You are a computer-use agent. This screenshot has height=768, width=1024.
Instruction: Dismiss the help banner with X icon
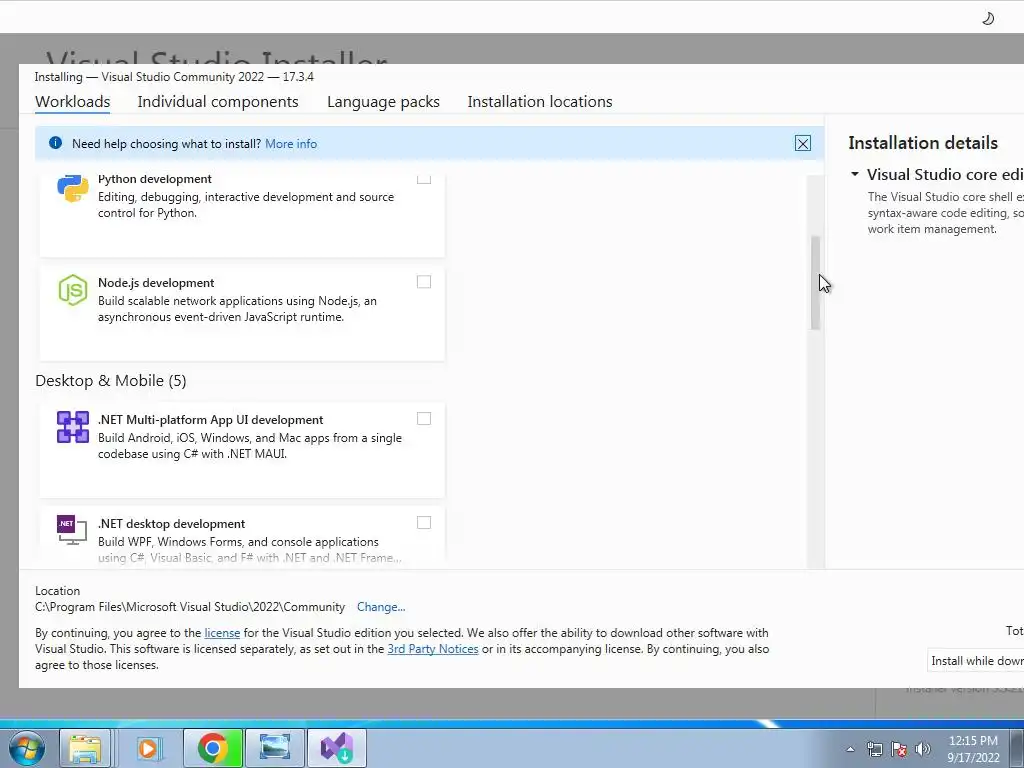803,144
